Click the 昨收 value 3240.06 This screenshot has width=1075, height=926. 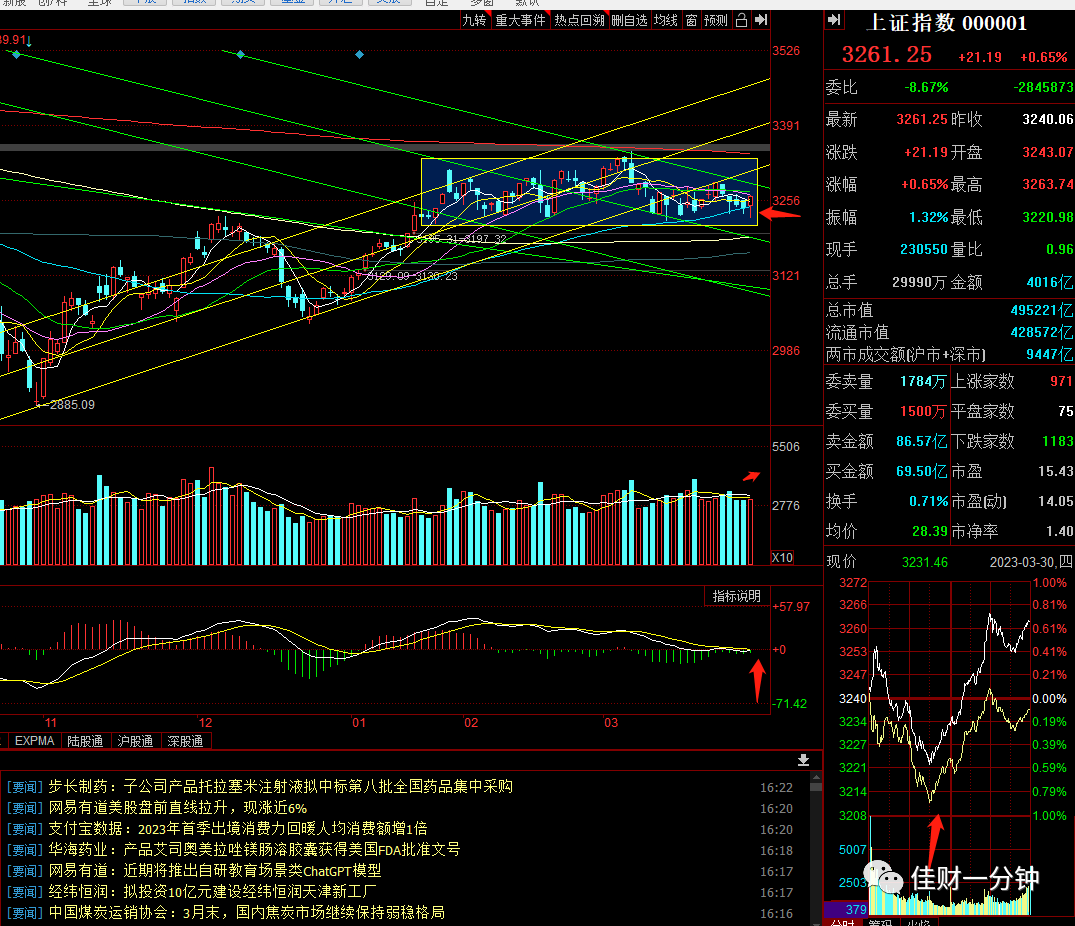coord(1048,119)
